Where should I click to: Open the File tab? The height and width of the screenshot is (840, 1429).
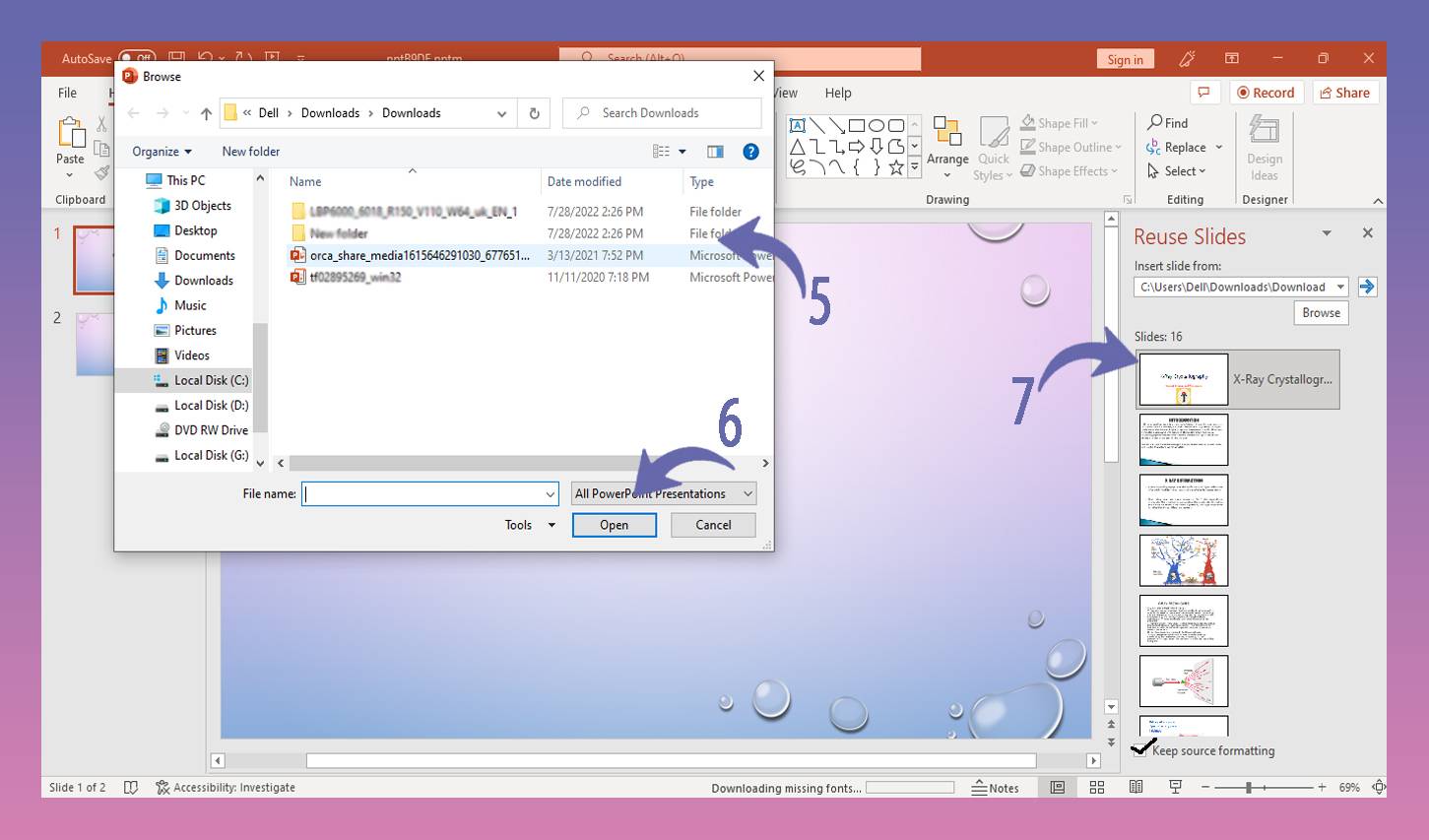(67, 93)
